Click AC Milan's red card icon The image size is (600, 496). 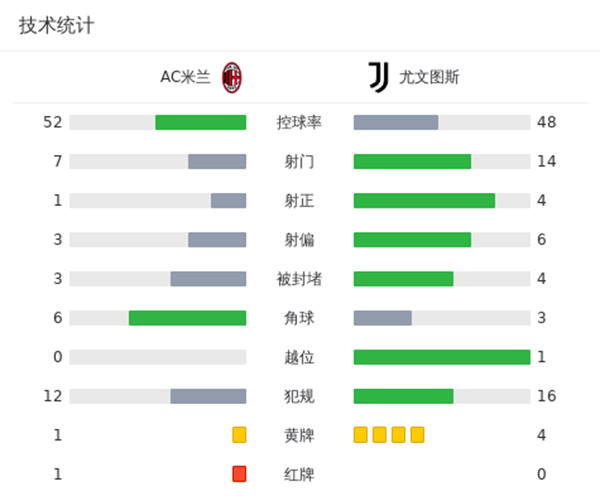coord(239,474)
